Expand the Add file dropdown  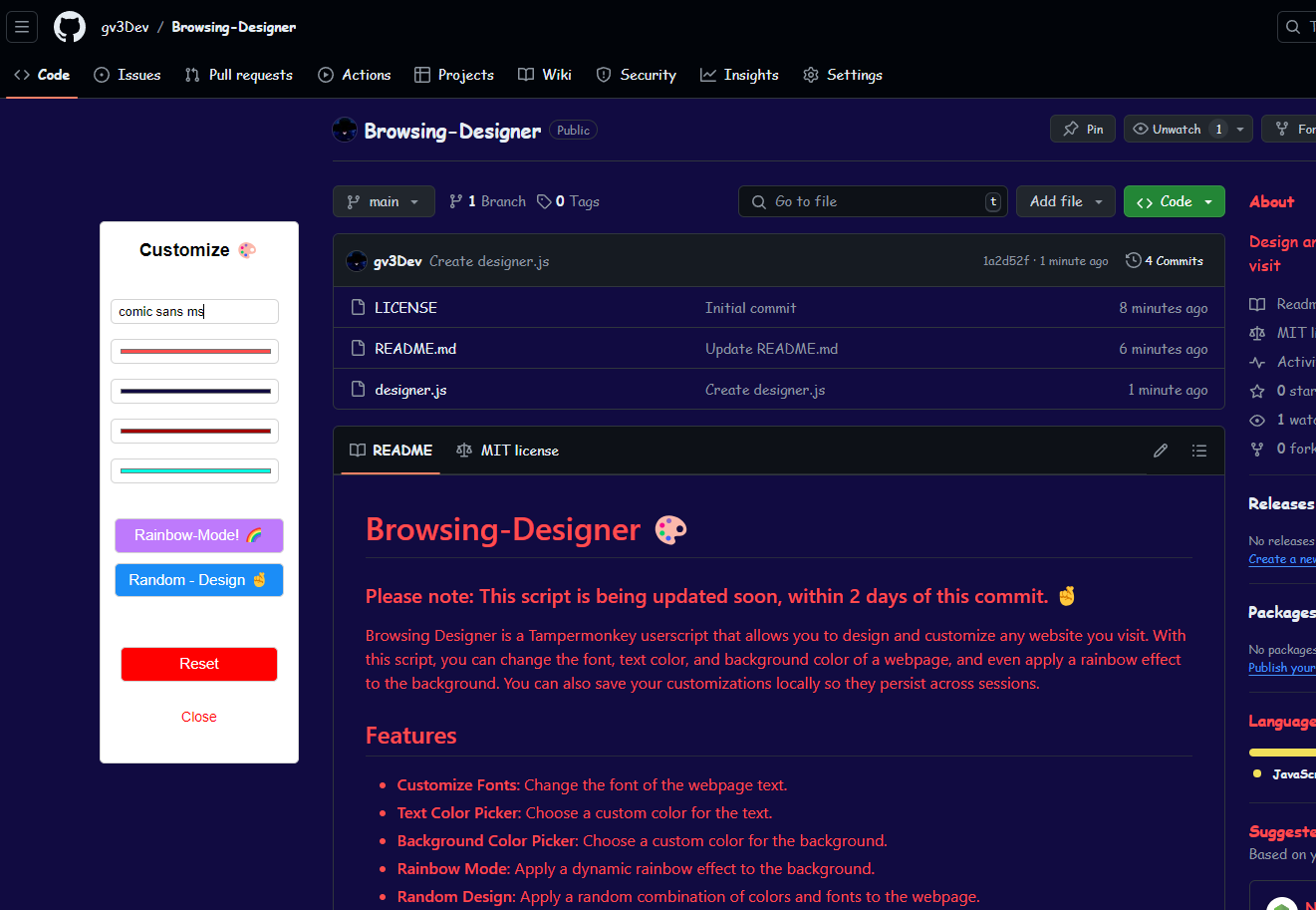click(x=1065, y=200)
